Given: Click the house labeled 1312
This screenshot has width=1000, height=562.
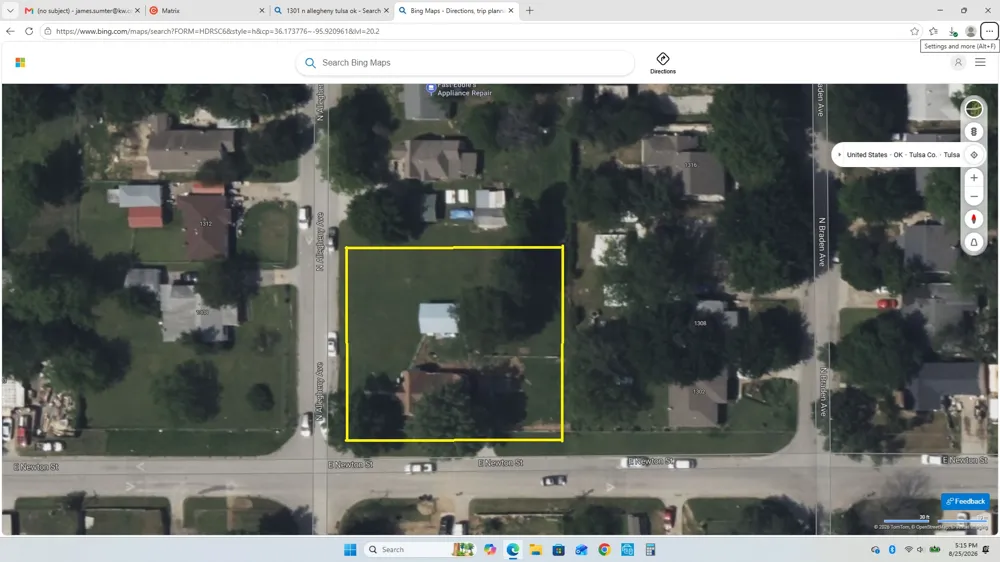Looking at the screenshot, I should [x=205, y=224].
